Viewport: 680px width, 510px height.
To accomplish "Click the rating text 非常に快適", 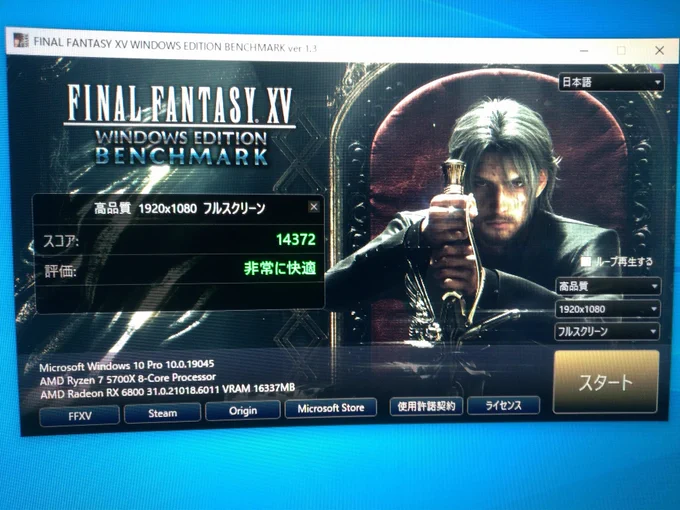I will (280, 268).
